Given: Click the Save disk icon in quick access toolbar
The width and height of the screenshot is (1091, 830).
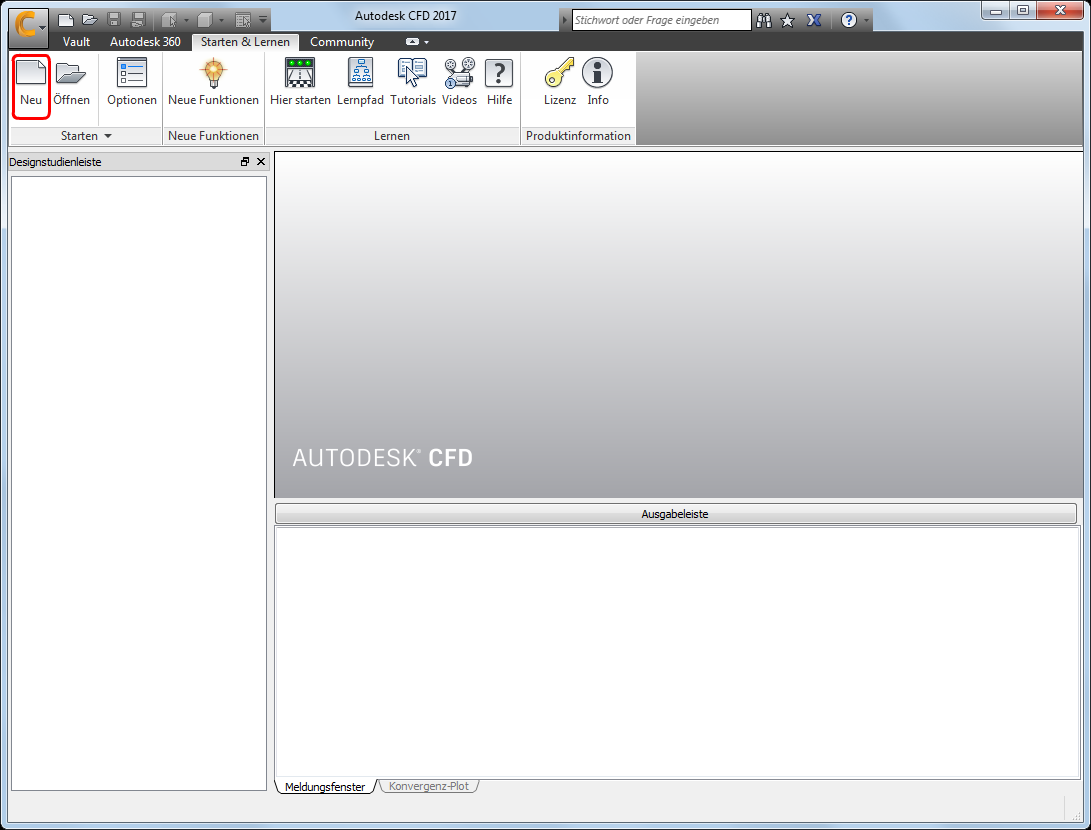Looking at the screenshot, I should pyautogui.click(x=114, y=20).
